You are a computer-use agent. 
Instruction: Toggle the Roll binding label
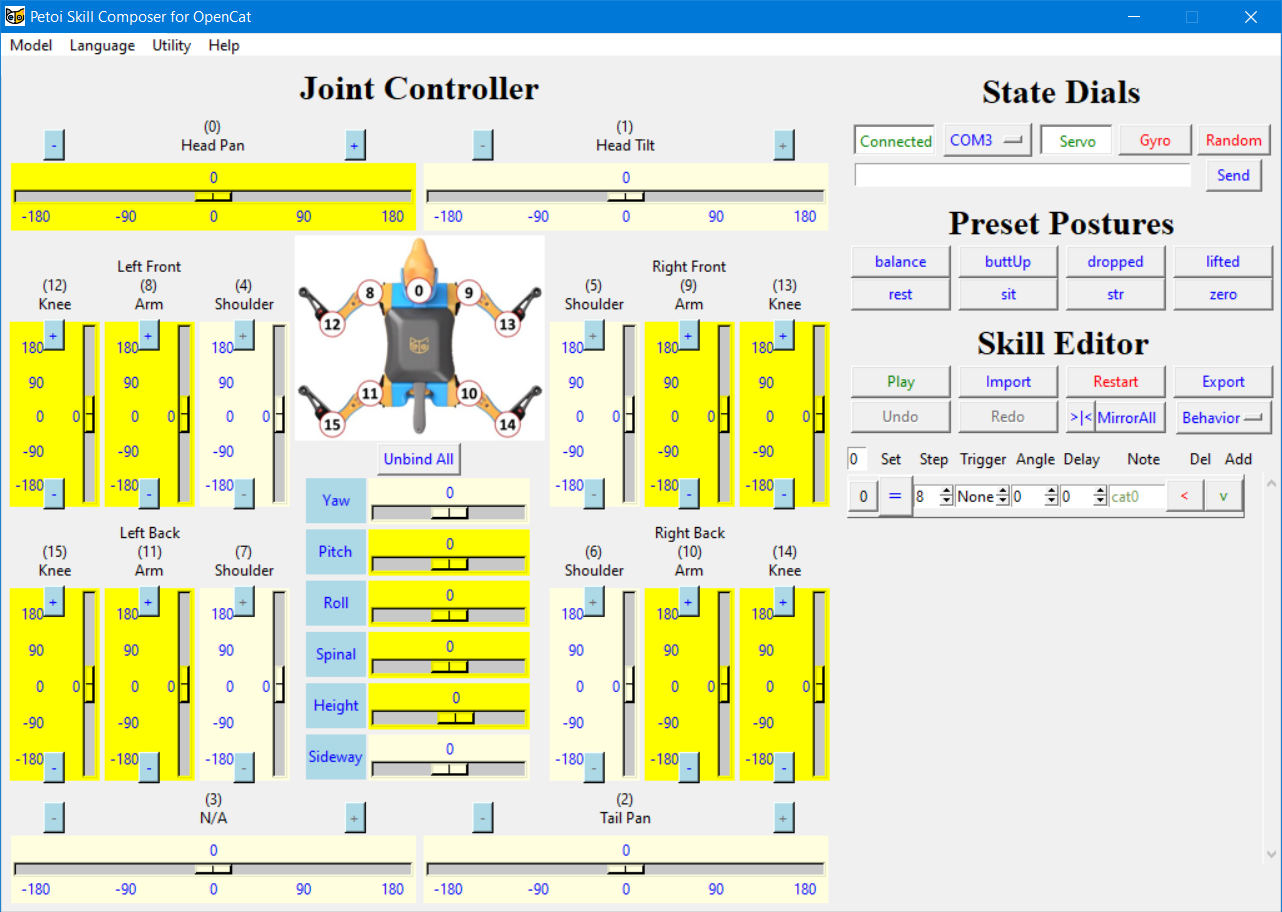[336, 603]
